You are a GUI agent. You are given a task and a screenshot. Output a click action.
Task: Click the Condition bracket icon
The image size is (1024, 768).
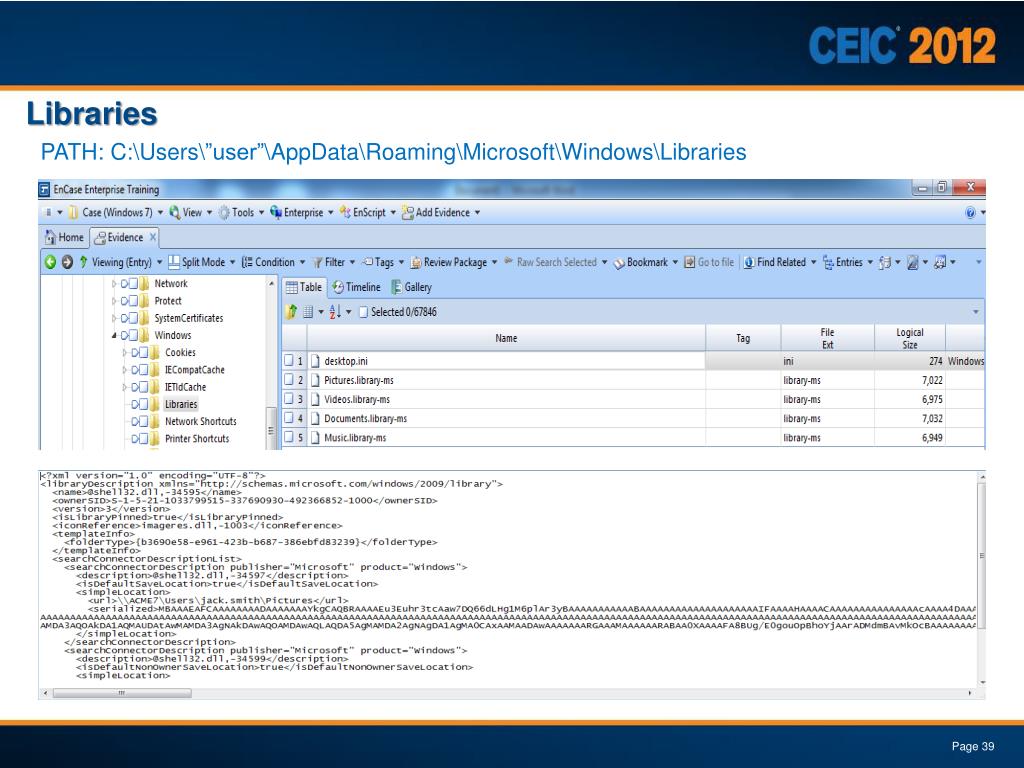tap(247, 262)
